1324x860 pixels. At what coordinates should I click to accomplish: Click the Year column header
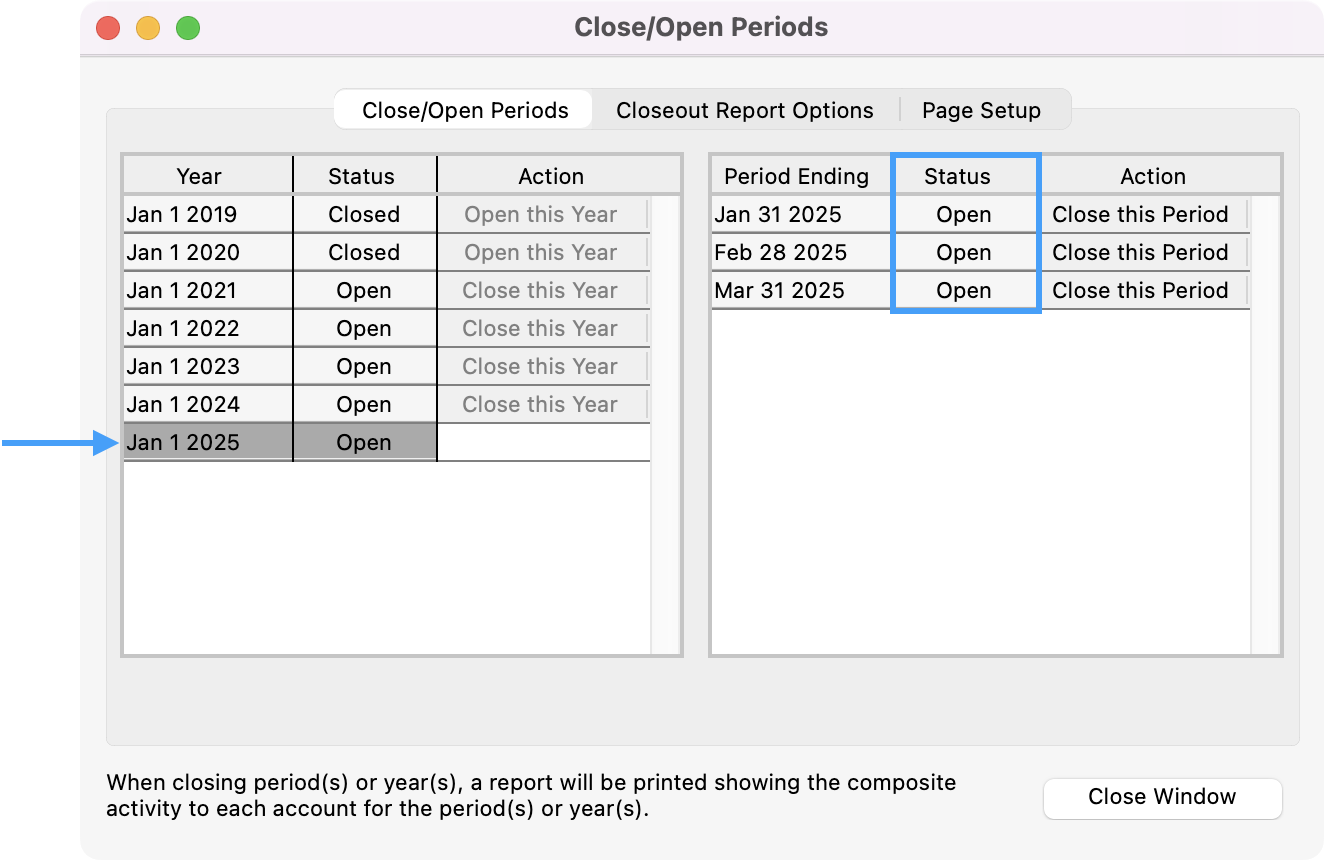pyautogui.click(x=199, y=177)
